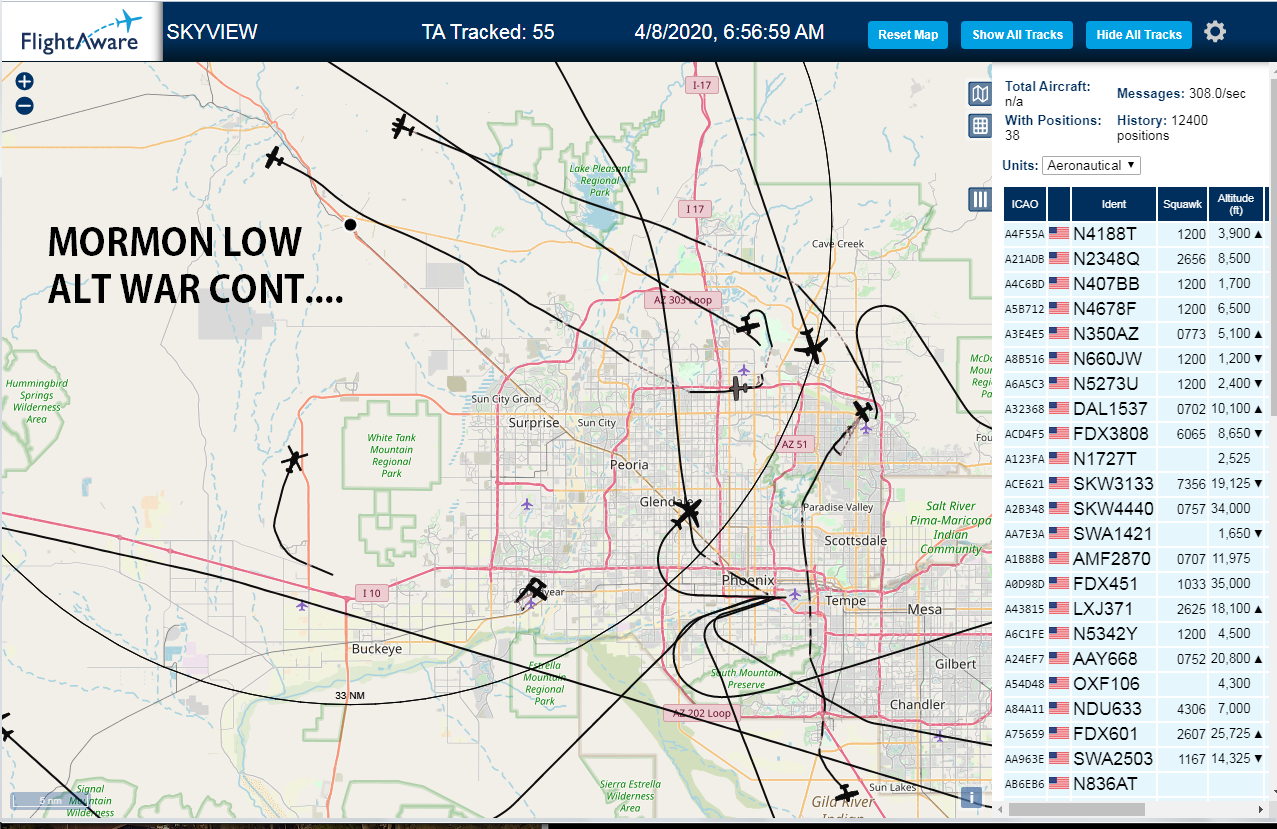The height and width of the screenshot is (829, 1277).
Task: Click Show All Tracks
Action: point(1017,35)
